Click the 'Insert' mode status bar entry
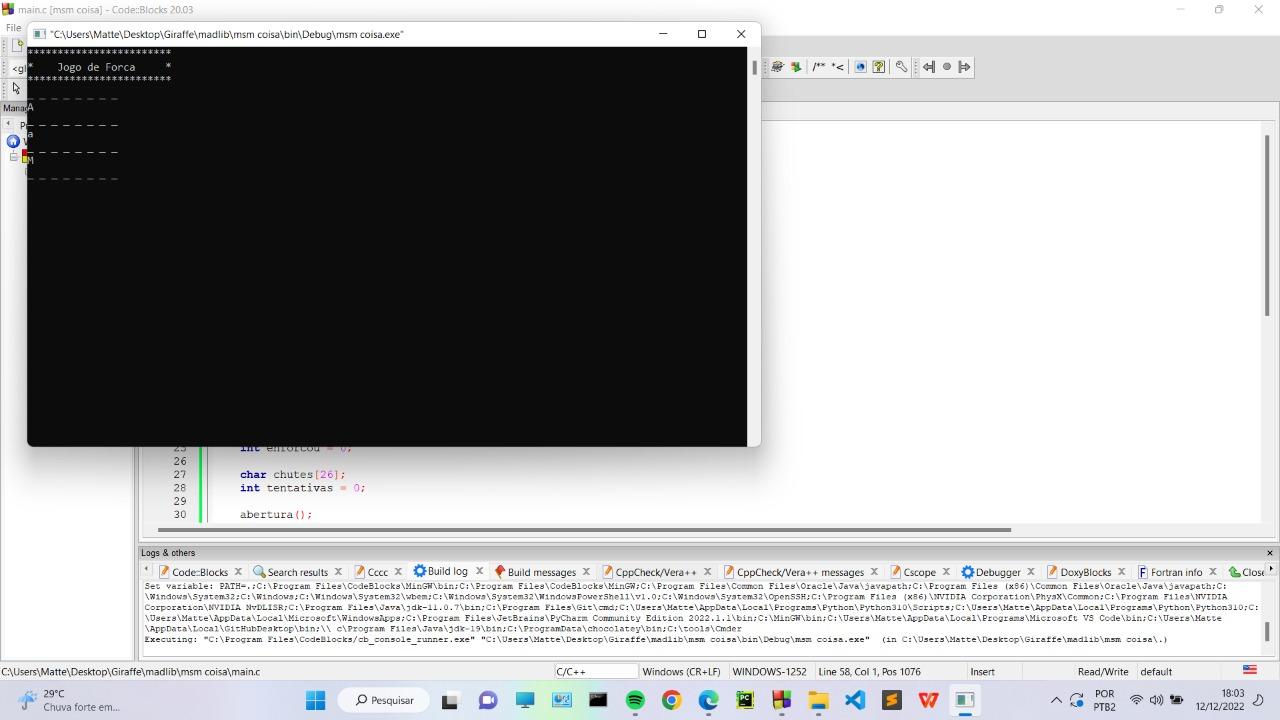 pos(982,671)
